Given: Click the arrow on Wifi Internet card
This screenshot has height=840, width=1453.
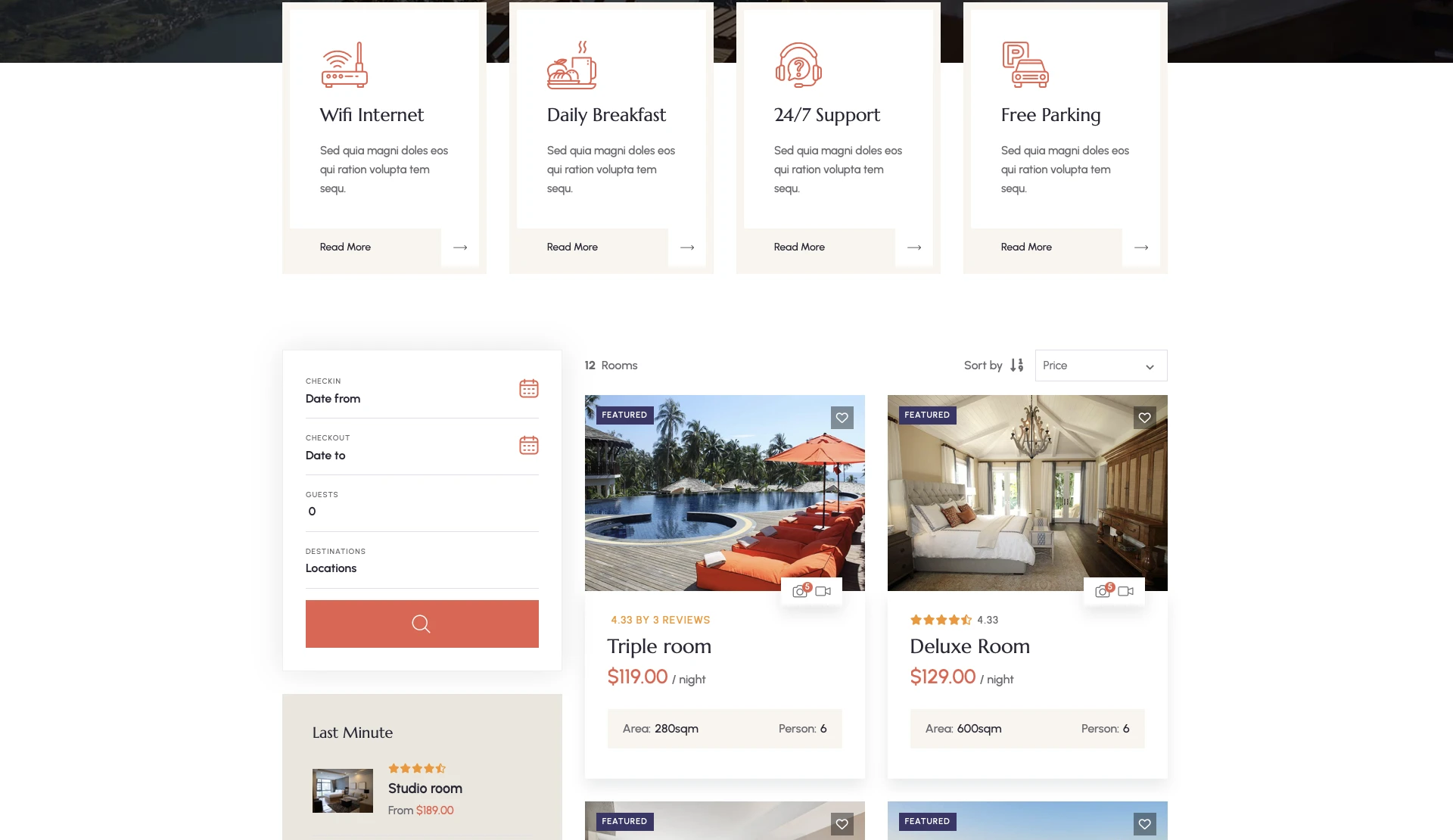Looking at the screenshot, I should (460, 247).
